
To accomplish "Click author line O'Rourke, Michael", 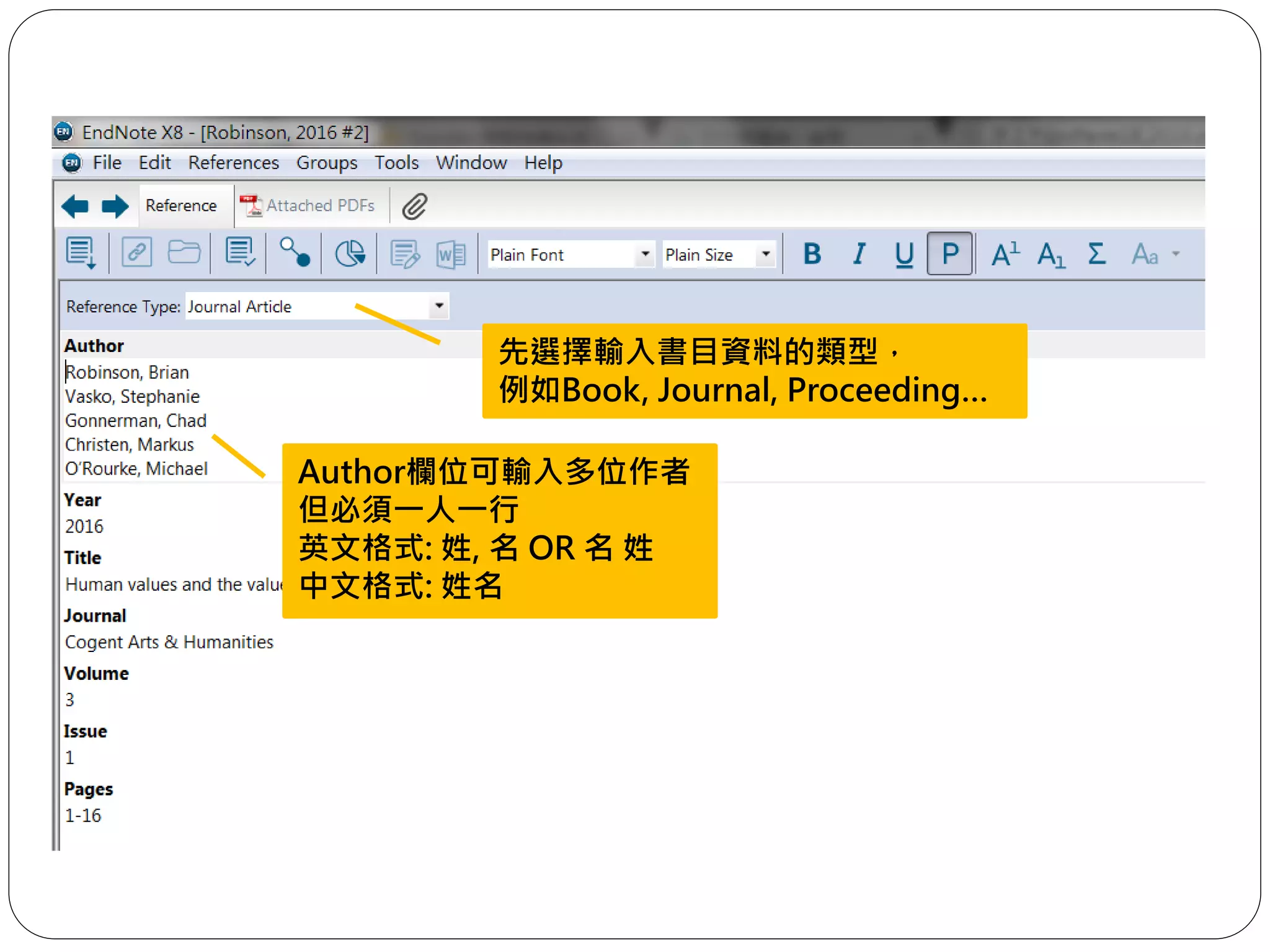I will coord(136,469).
